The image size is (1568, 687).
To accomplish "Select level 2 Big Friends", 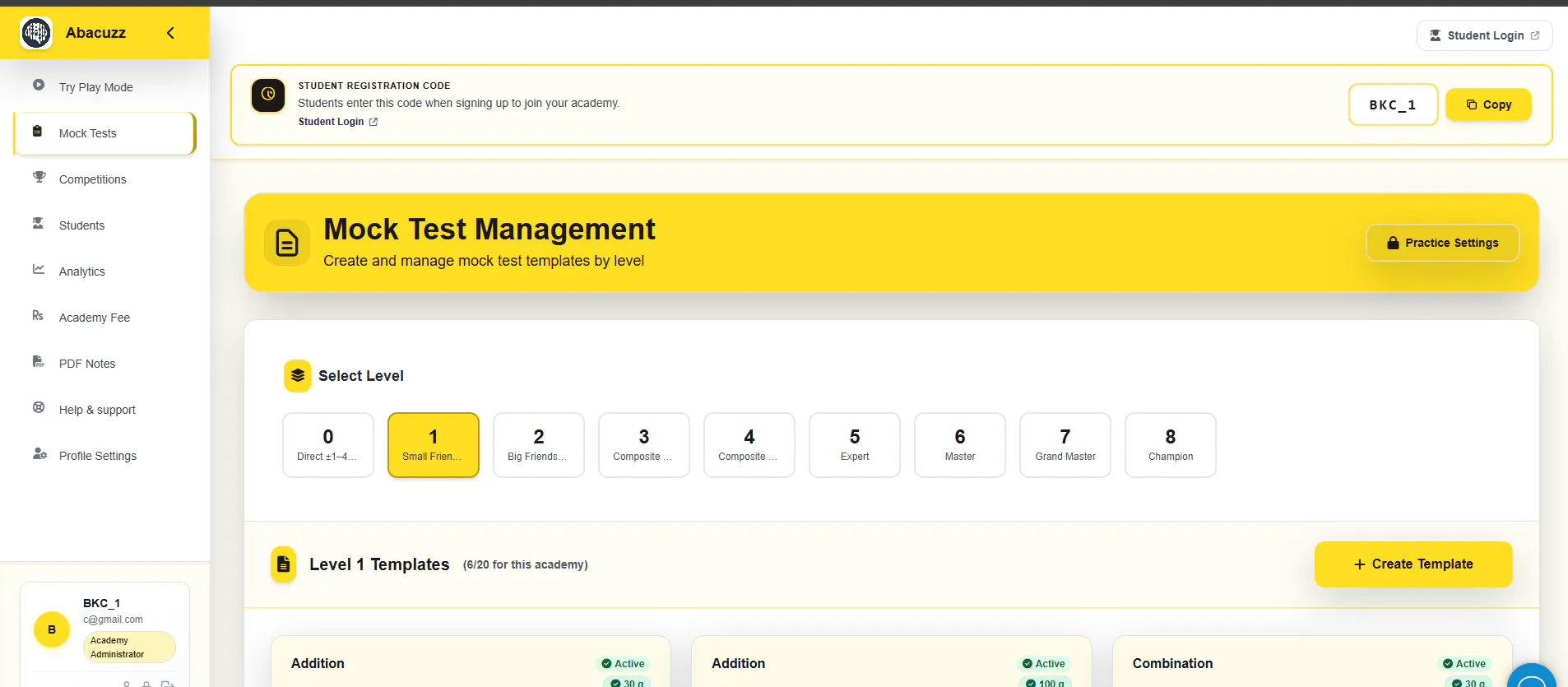I will 539,445.
